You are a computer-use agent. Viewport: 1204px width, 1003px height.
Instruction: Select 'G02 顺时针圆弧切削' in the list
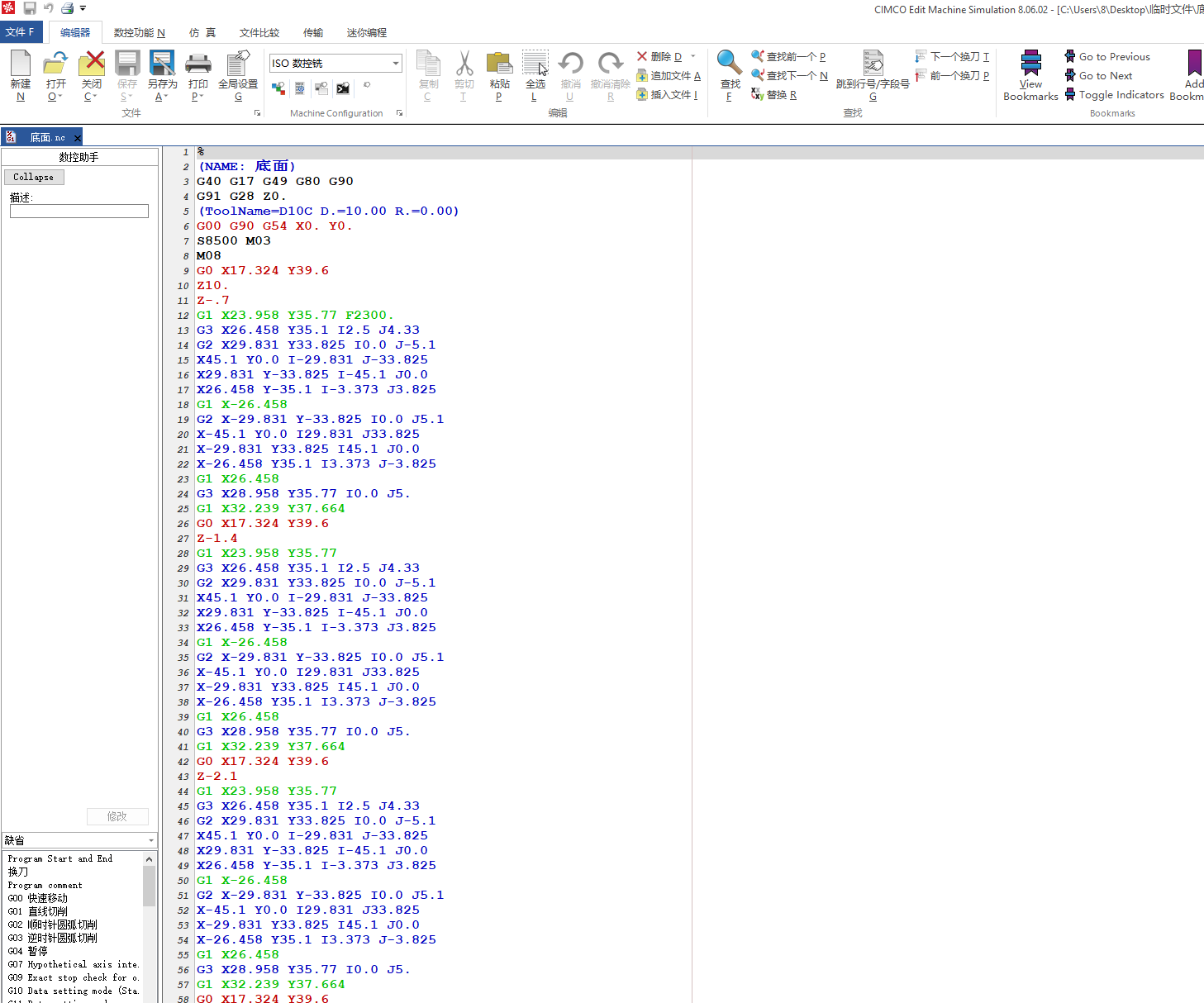(x=53, y=925)
